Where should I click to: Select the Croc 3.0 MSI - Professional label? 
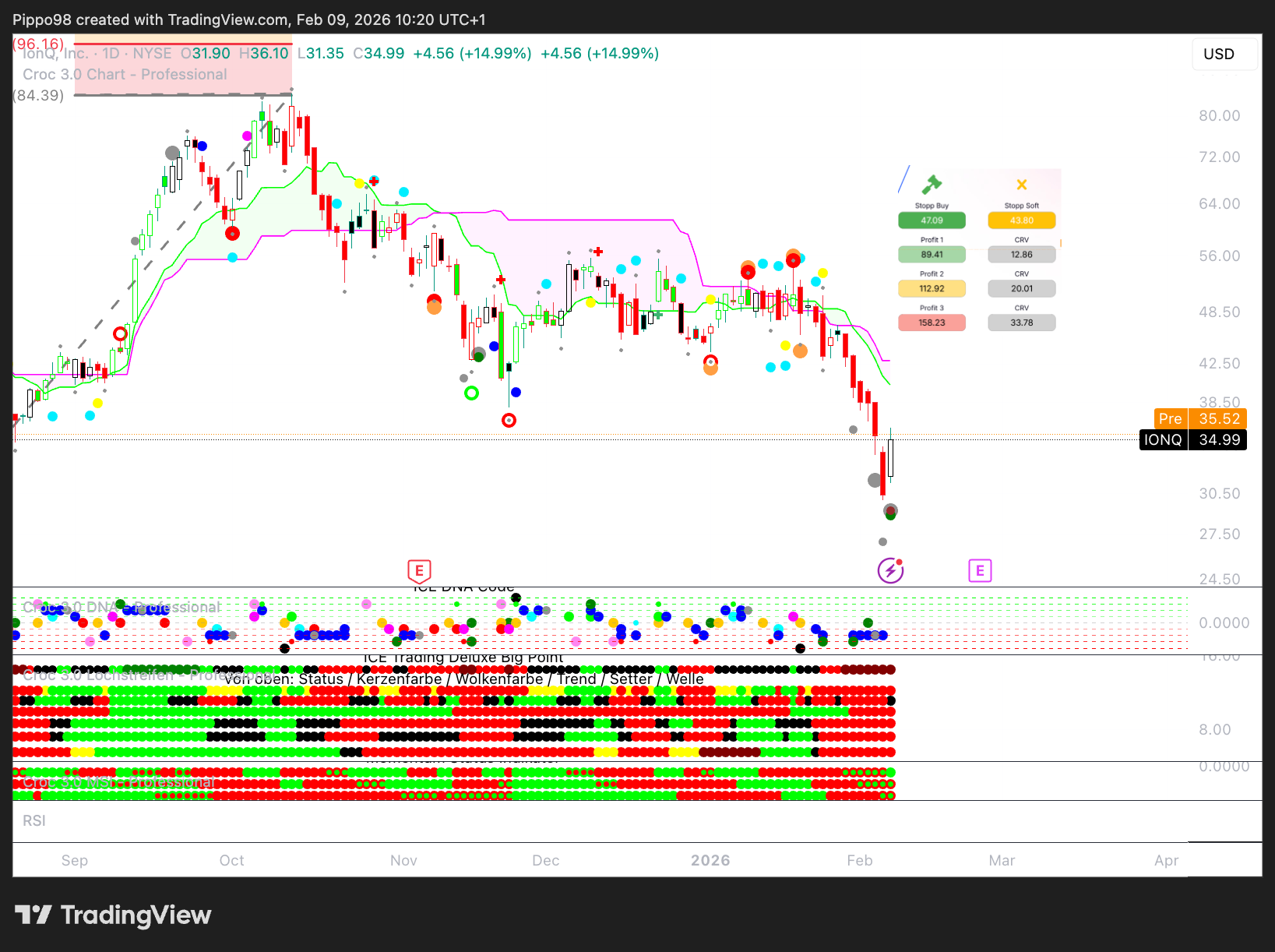point(118,782)
